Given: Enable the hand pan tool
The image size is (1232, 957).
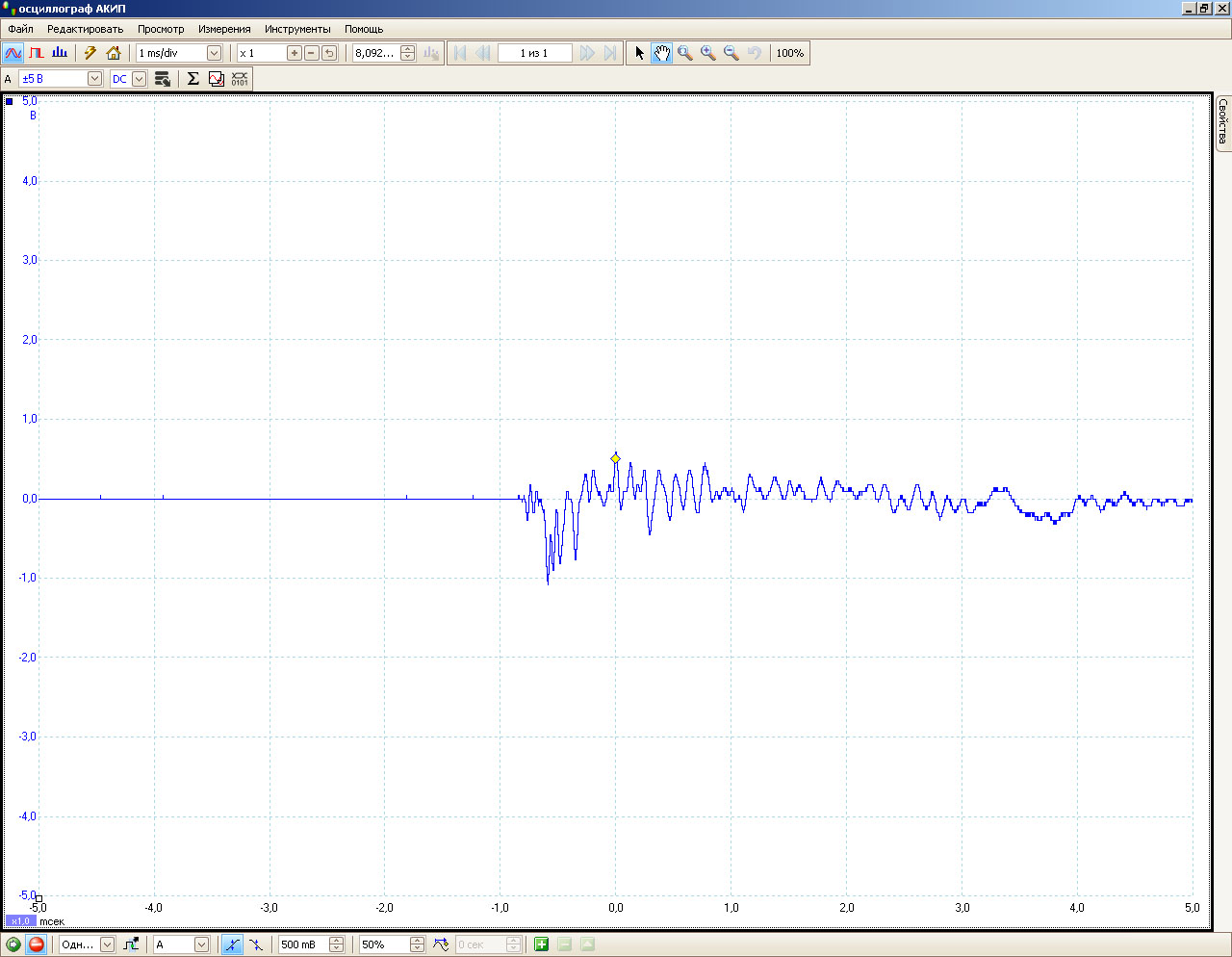Looking at the screenshot, I should [661, 53].
